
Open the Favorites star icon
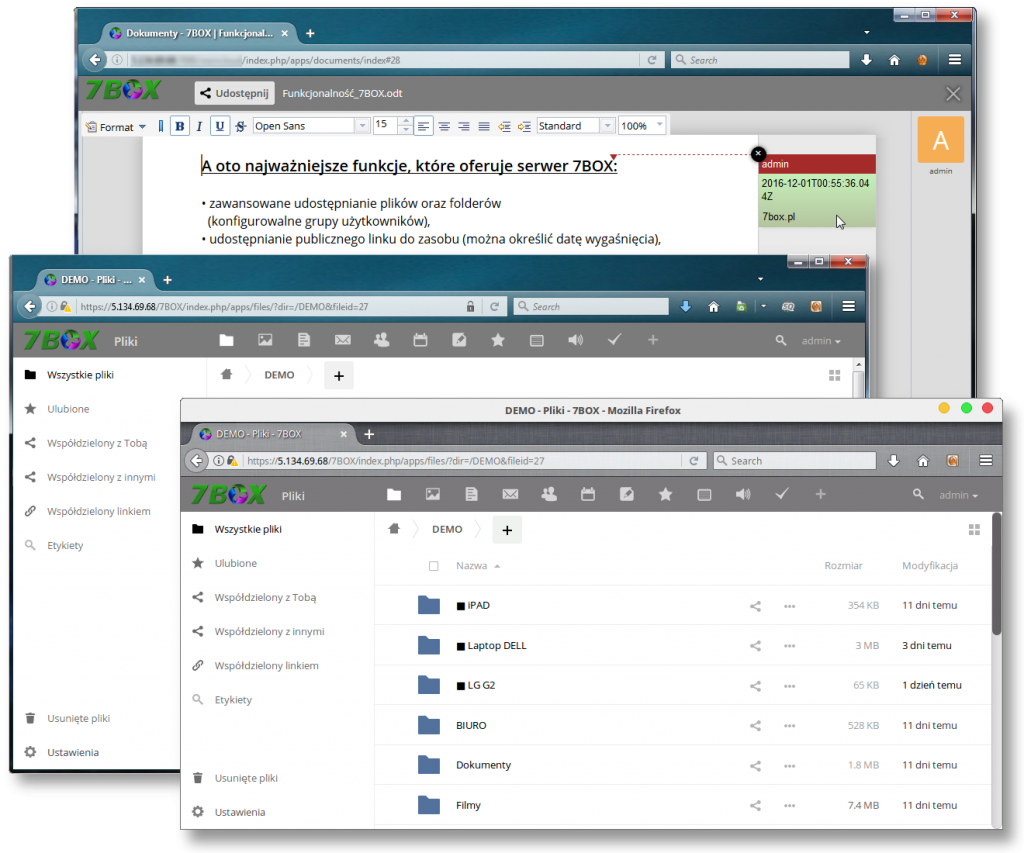click(666, 494)
